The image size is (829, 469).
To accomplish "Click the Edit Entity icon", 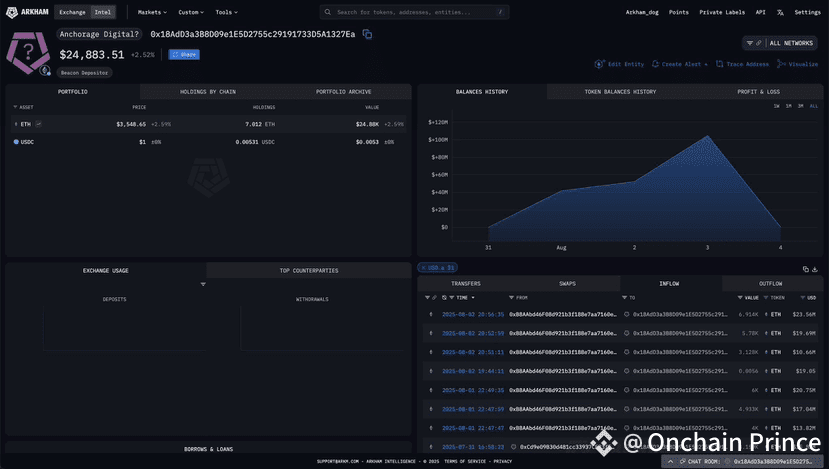I will [x=599, y=64].
